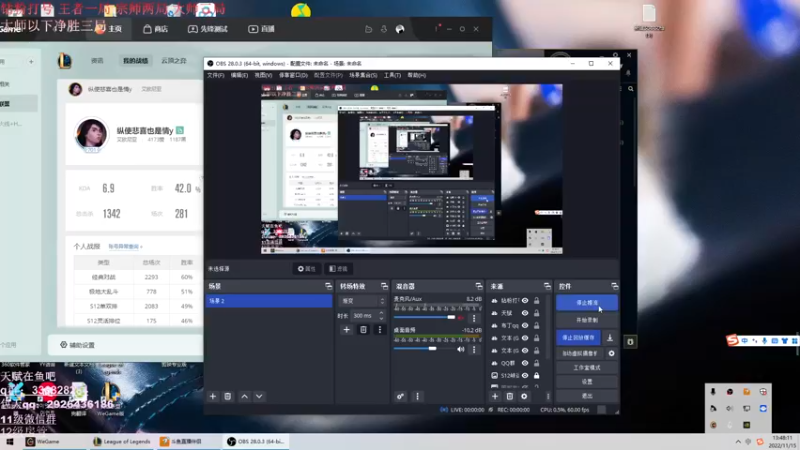
Task: Open Windows Start menu
Action: pyautogui.click(x=10, y=441)
